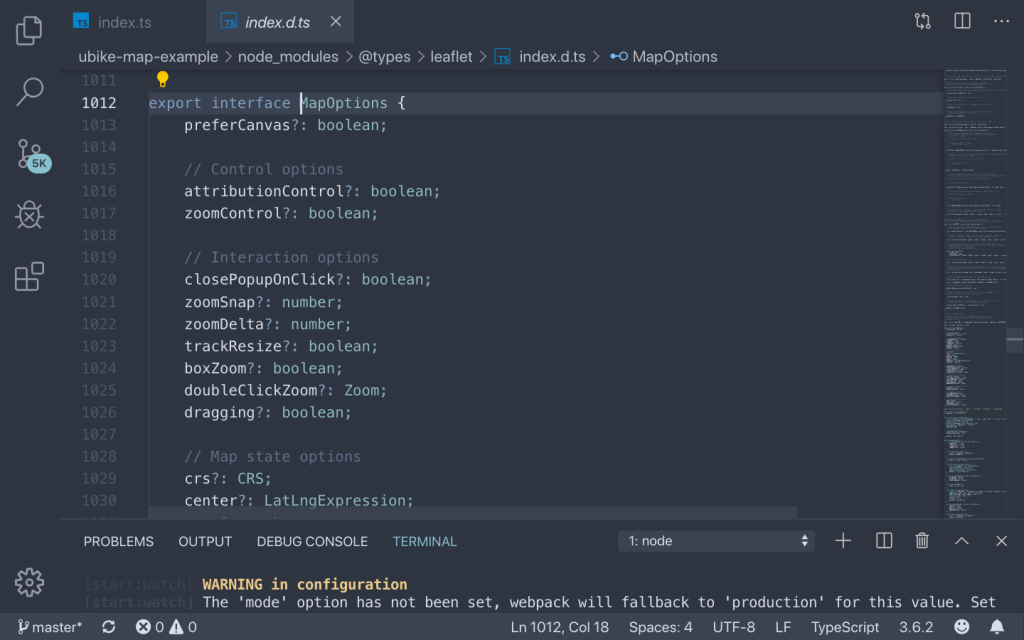Split the editor to the right
The width and height of the screenshot is (1024, 640).
click(962, 21)
